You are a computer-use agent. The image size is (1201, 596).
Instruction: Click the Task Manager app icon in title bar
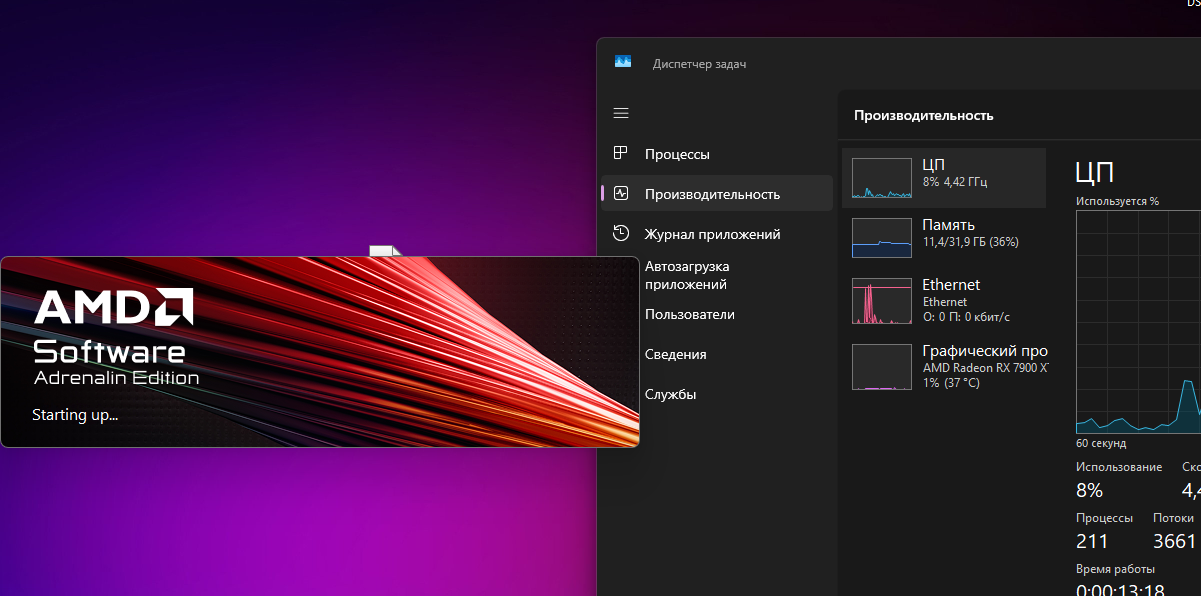(623, 62)
